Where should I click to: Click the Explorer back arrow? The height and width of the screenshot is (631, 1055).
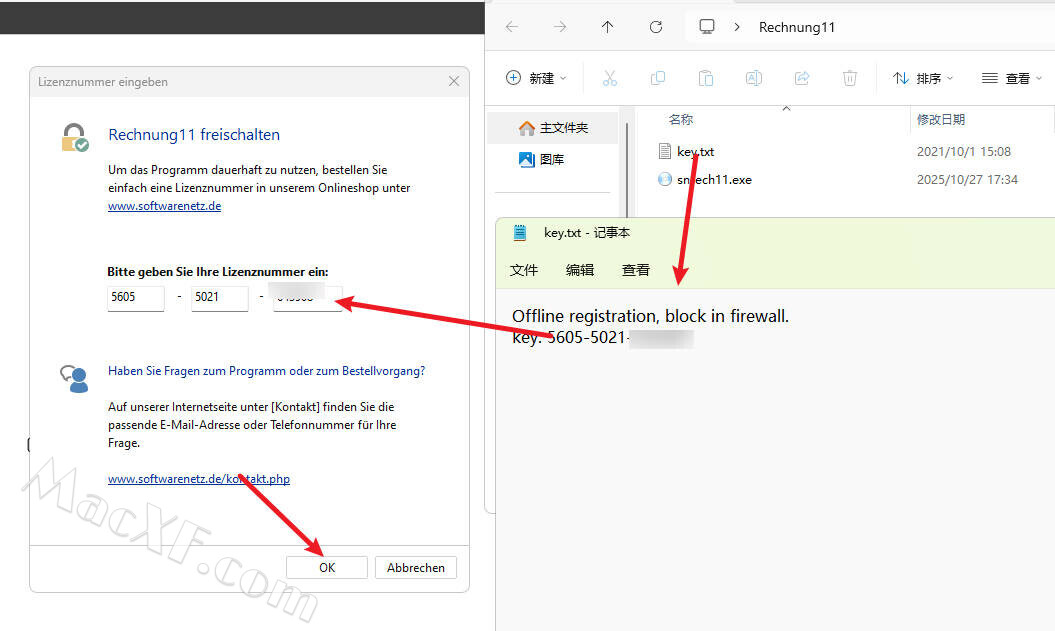(512, 27)
